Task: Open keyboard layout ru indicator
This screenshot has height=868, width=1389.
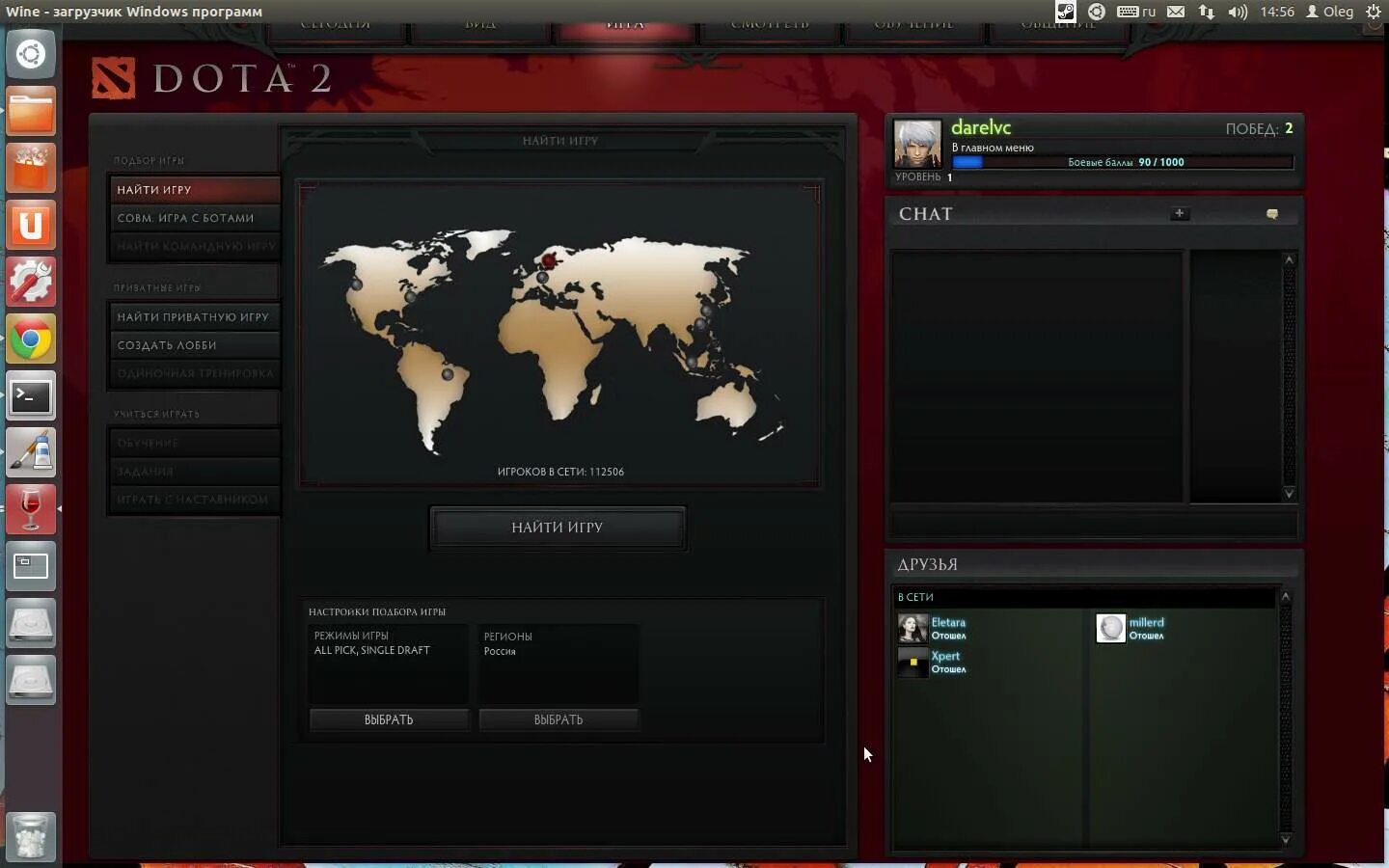Action: point(1136,12)
